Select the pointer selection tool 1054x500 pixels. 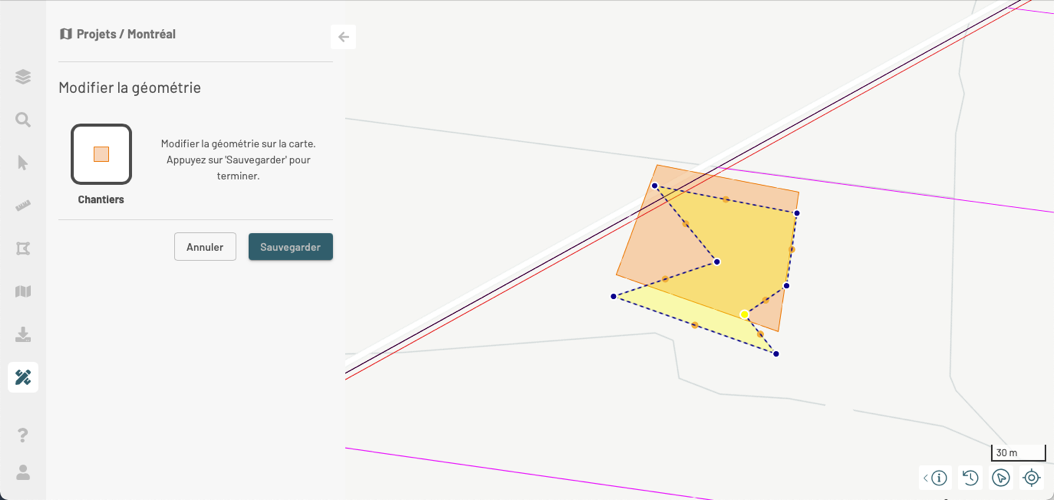(23, 163)
